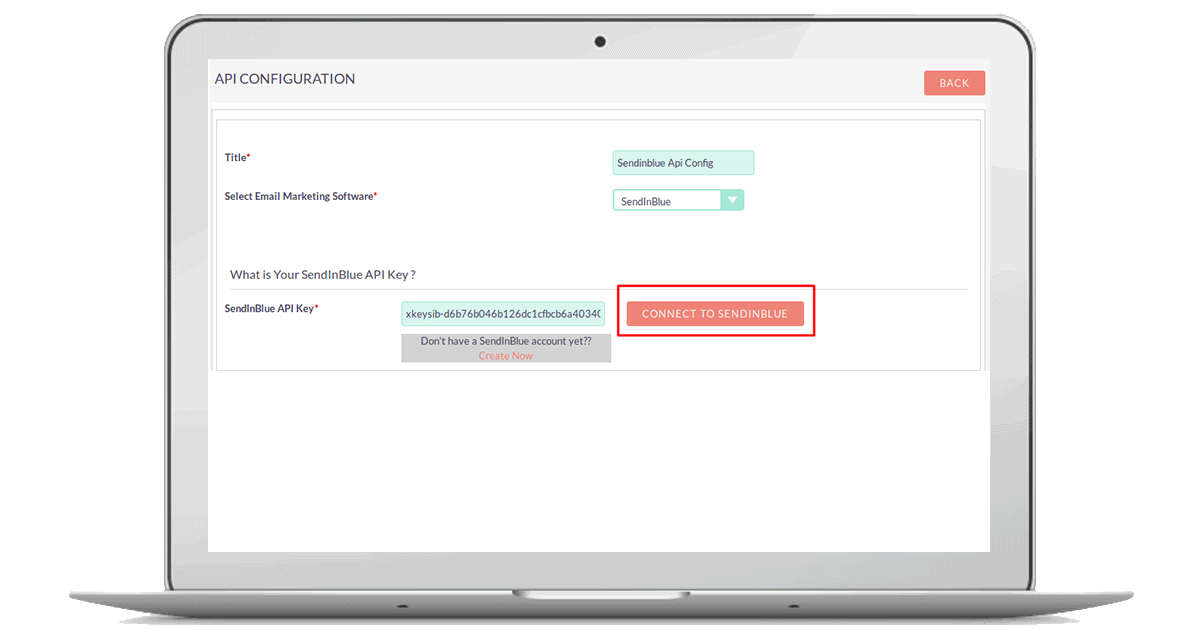Click the "Title" field label
The width and height of the screenshot is (1200, 630).
click(x=237, y=157)
